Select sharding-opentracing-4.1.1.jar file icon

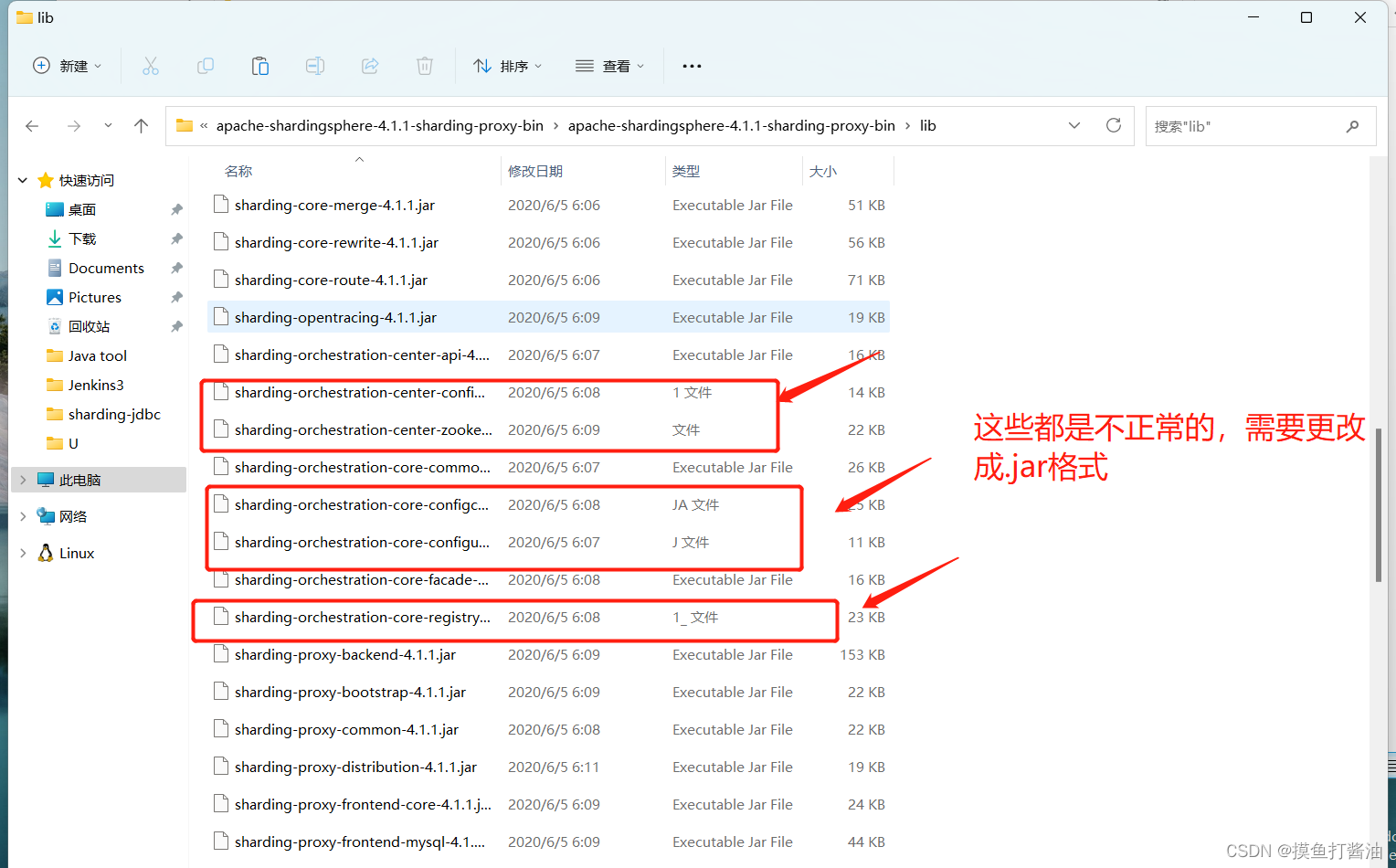click(x=220, y=317)
